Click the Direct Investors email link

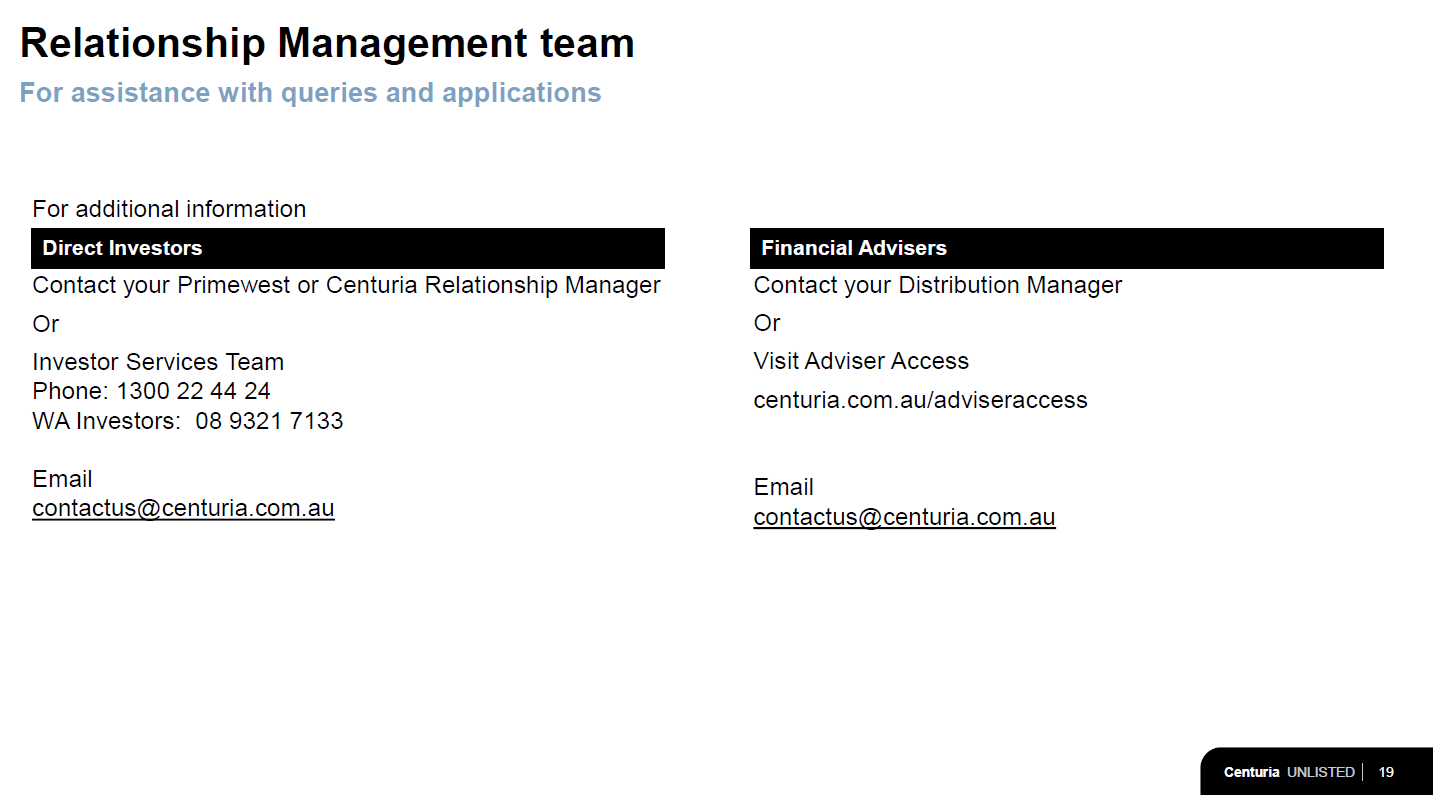click(183, 508)
